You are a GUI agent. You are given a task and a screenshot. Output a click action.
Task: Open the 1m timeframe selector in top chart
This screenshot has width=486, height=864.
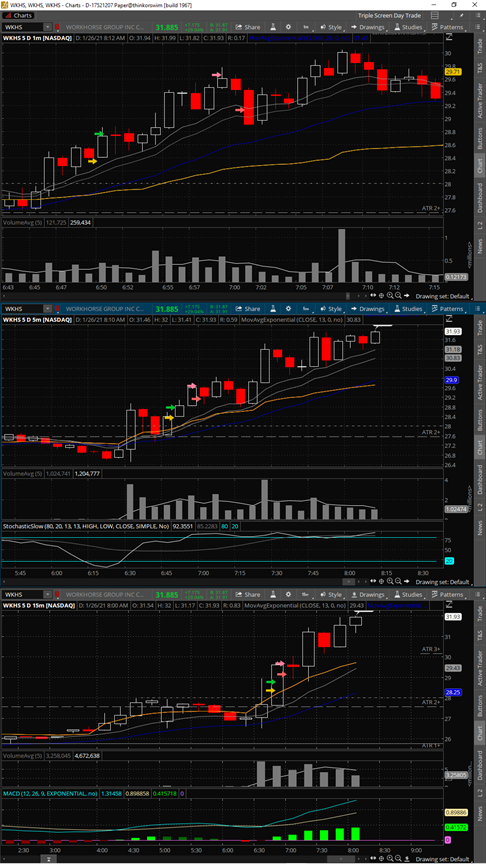[305, 26]
